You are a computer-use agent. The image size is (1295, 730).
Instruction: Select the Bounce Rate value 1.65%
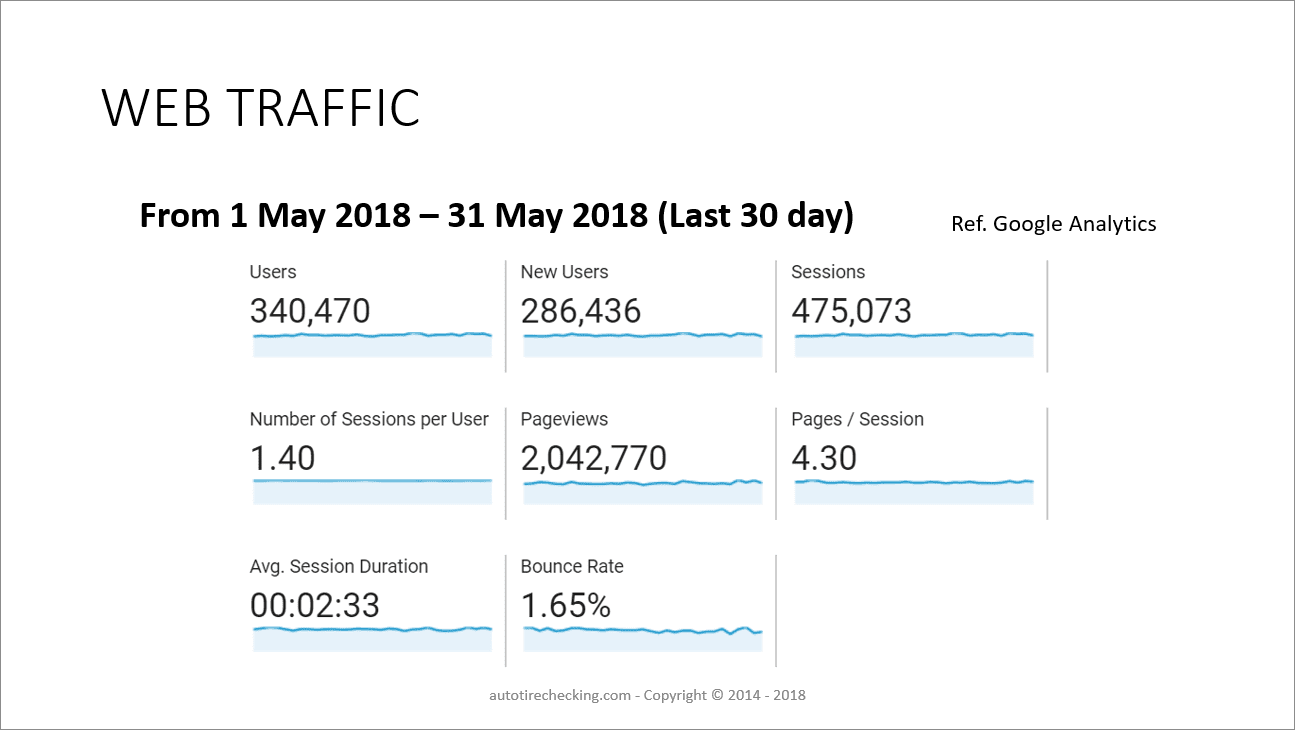pos(566,605)
